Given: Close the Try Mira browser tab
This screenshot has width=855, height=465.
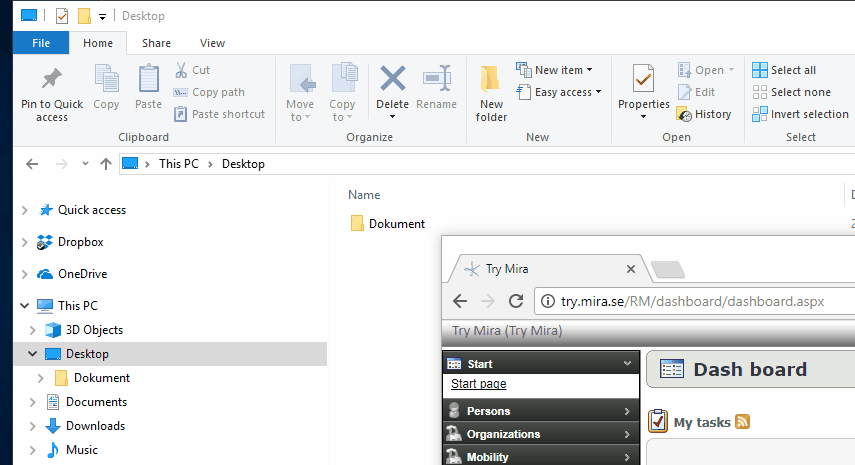Looking at the screenshot, I should tap(631, 269).
